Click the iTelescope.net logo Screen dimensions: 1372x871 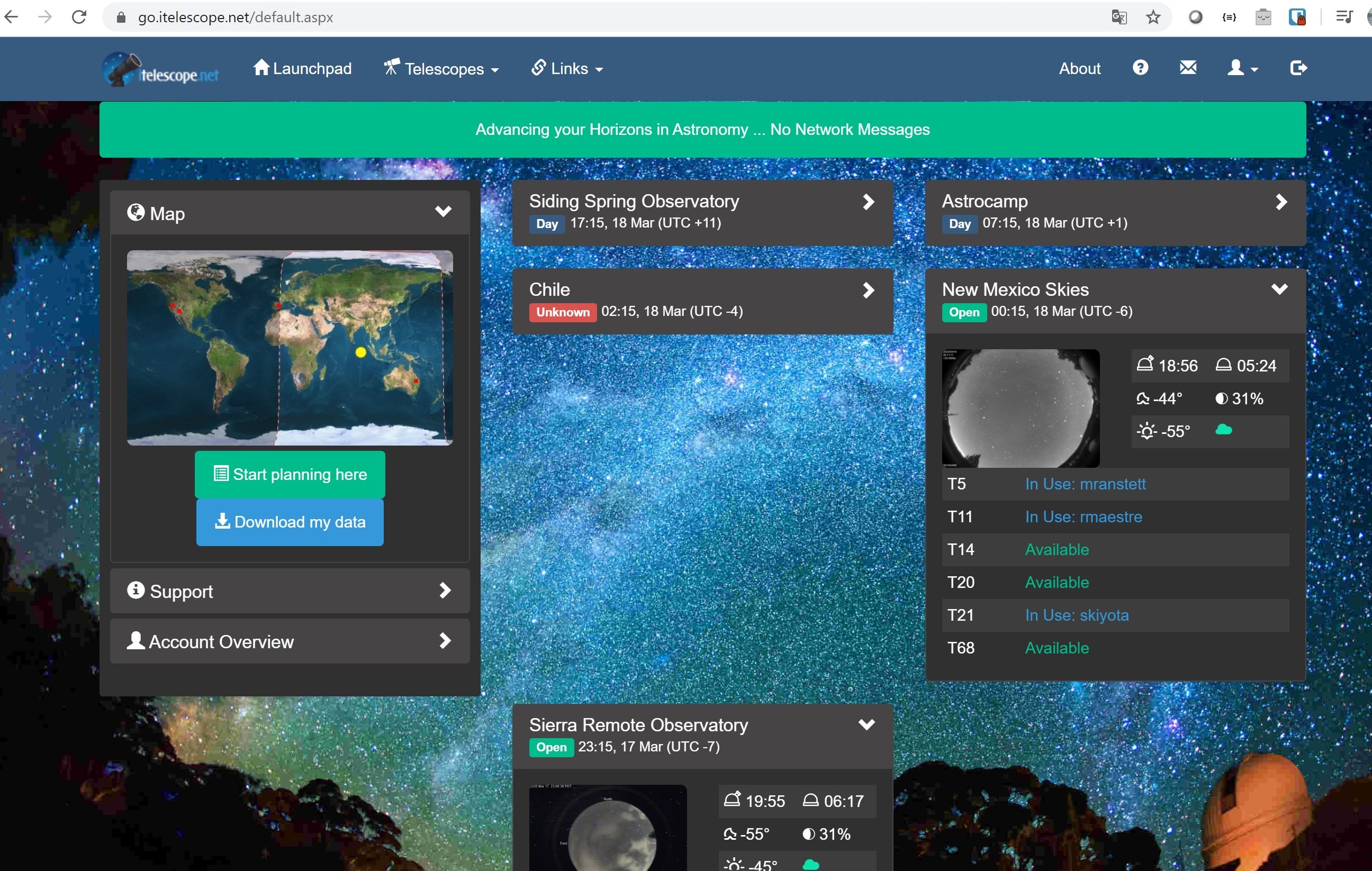click(x=161, y=70)
